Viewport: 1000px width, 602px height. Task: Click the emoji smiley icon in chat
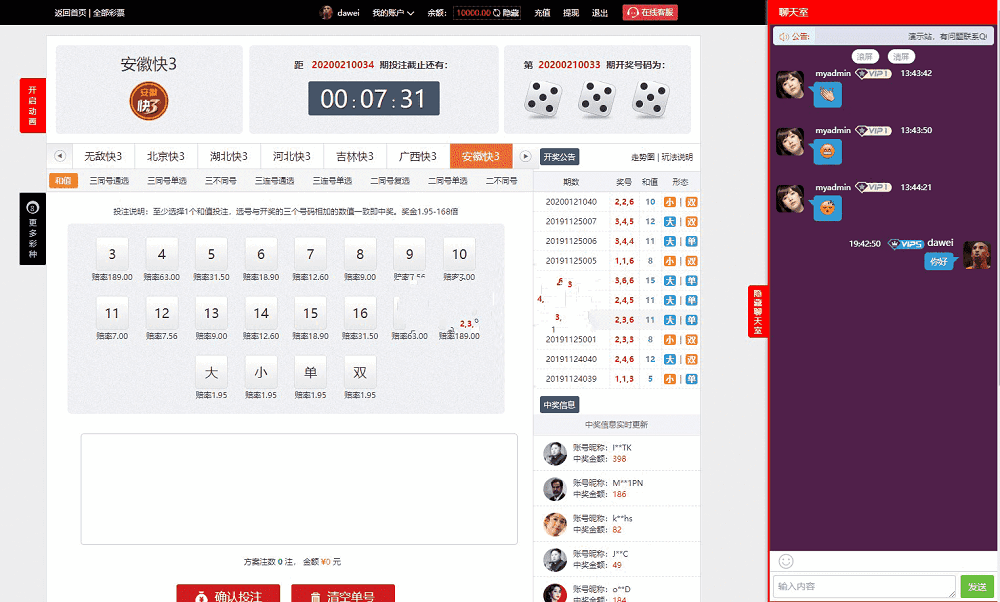[786, 561]
